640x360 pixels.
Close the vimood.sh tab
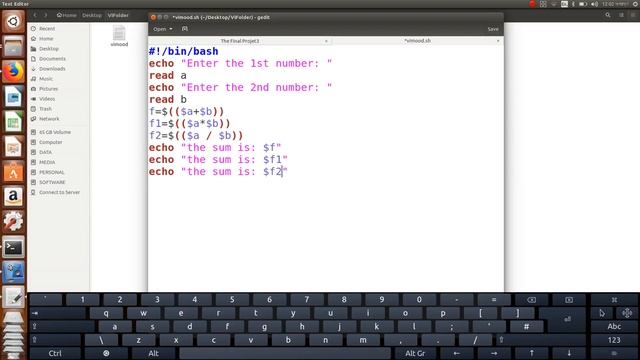pyautogui.click(x=498, y=41)
